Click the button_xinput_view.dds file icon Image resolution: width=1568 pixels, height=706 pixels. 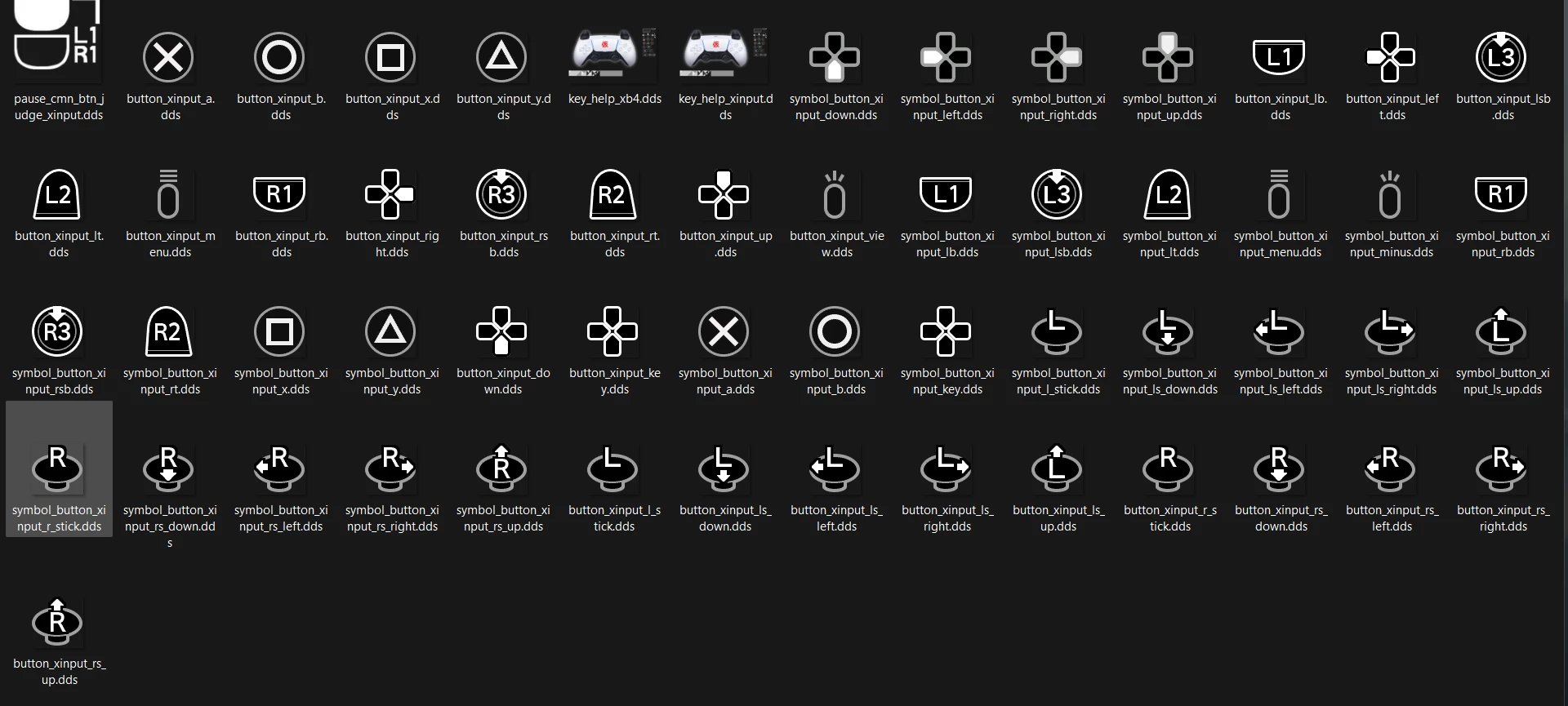[x=835, y=194]
